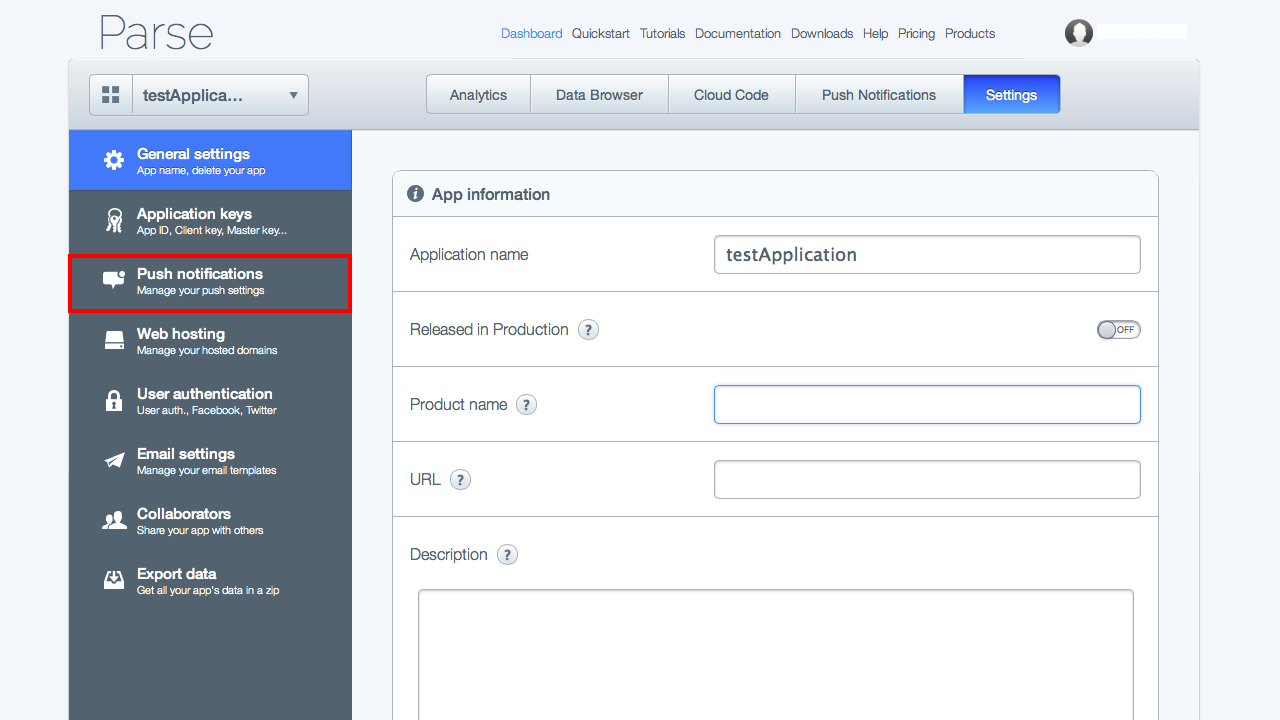Click the Email settings paper plane icon
The image size is (1280, 720).
click(114, 460)
